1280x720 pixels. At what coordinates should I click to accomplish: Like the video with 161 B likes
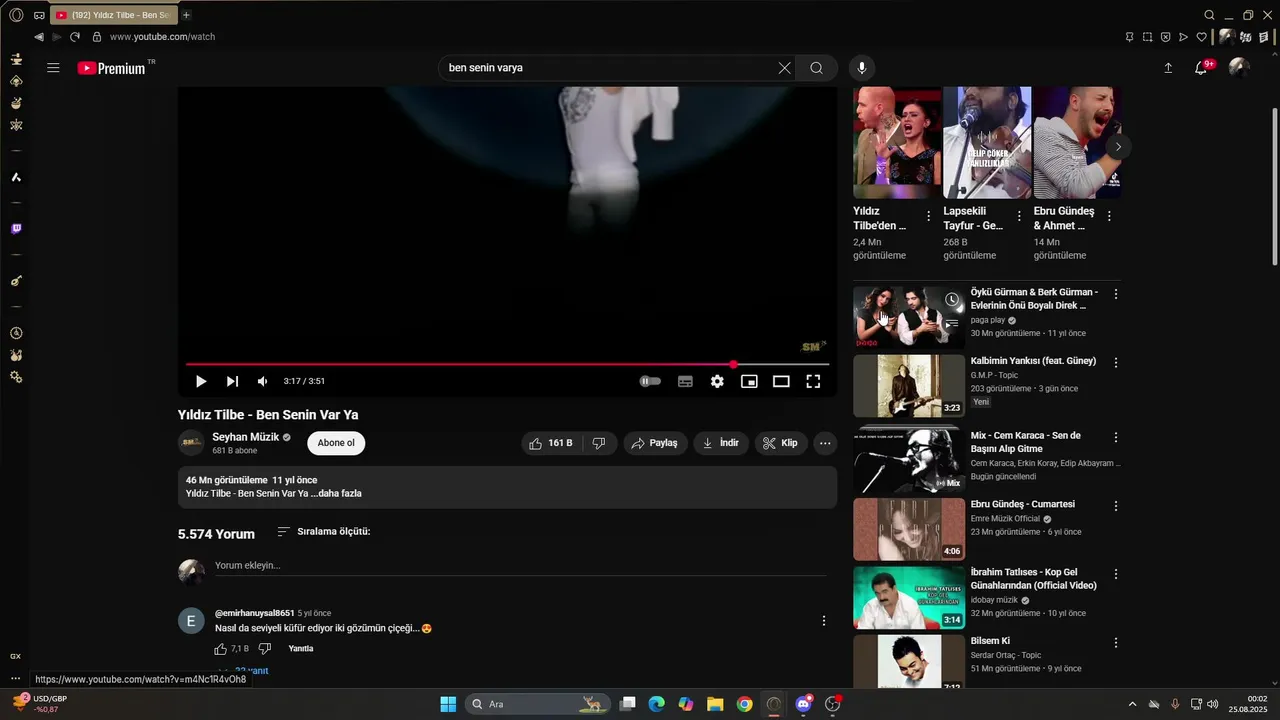click(551, 443)
